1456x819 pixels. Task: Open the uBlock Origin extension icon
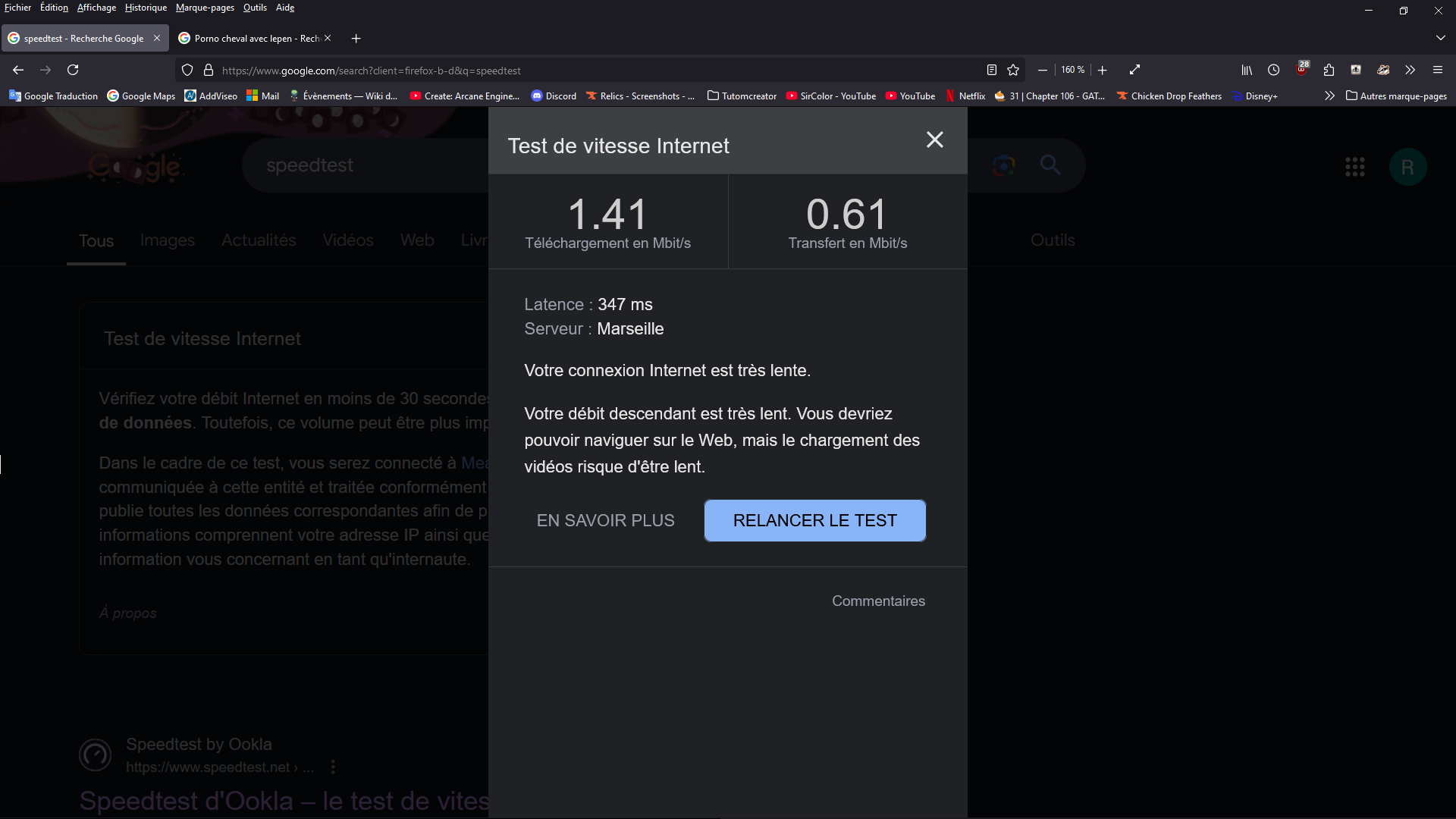coord(1302,69)
